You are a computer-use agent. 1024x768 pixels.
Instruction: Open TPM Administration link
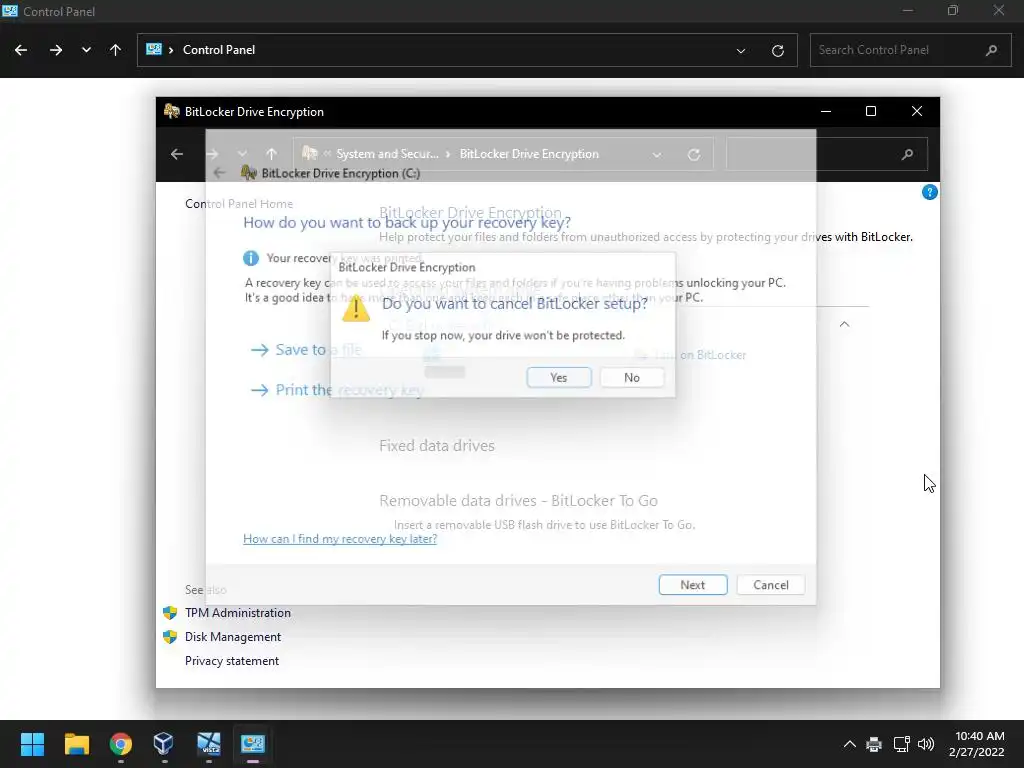pos(238,613)
